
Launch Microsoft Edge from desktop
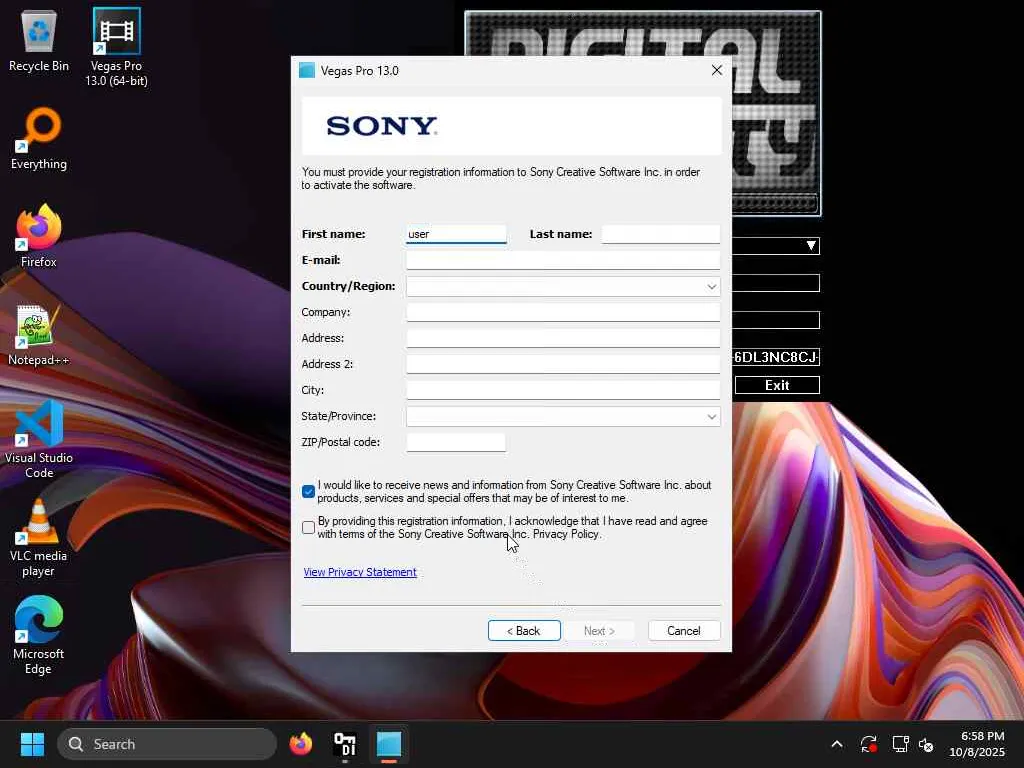click(39, 635)
